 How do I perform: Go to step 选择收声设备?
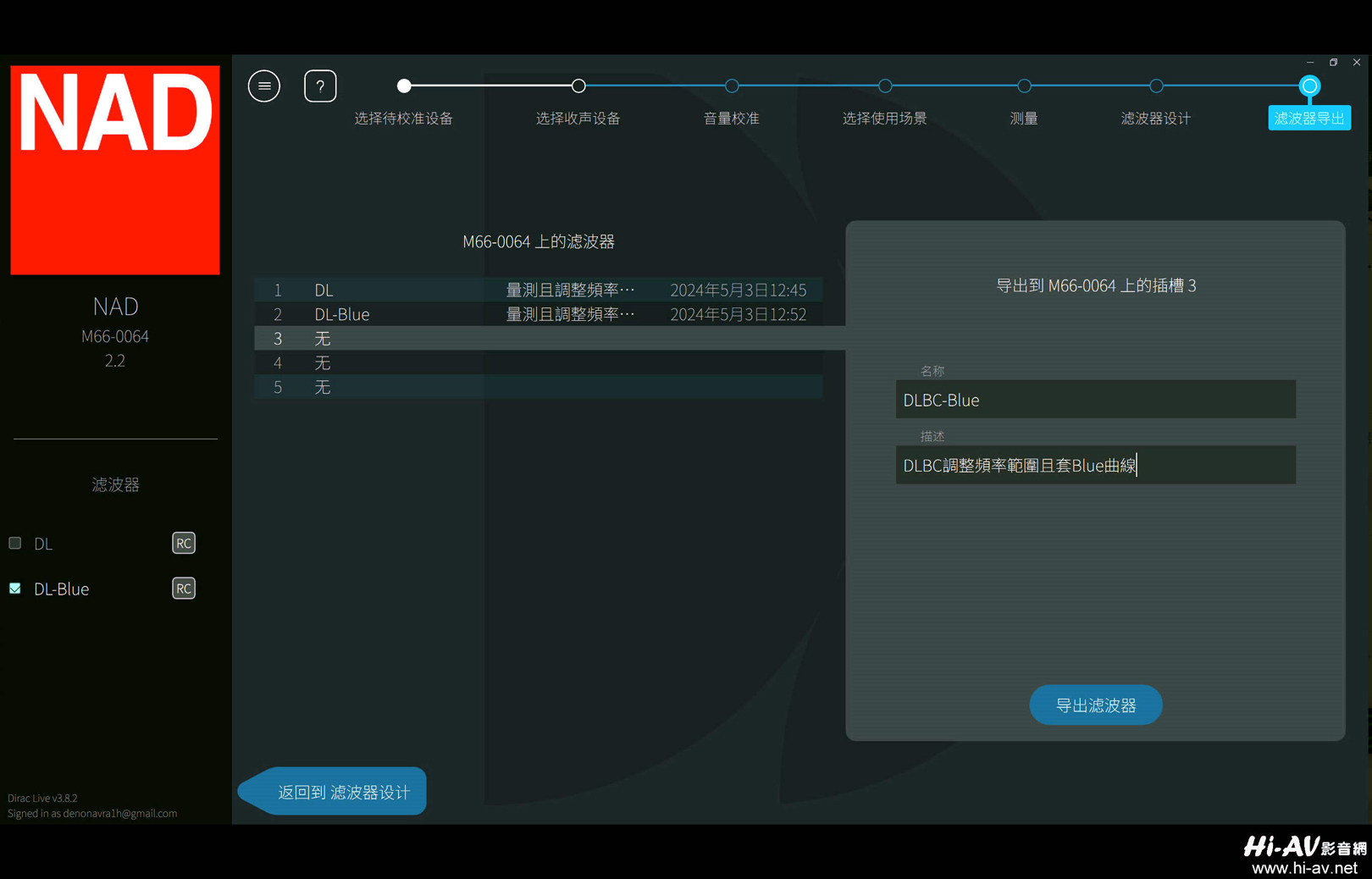coord(578,119)
